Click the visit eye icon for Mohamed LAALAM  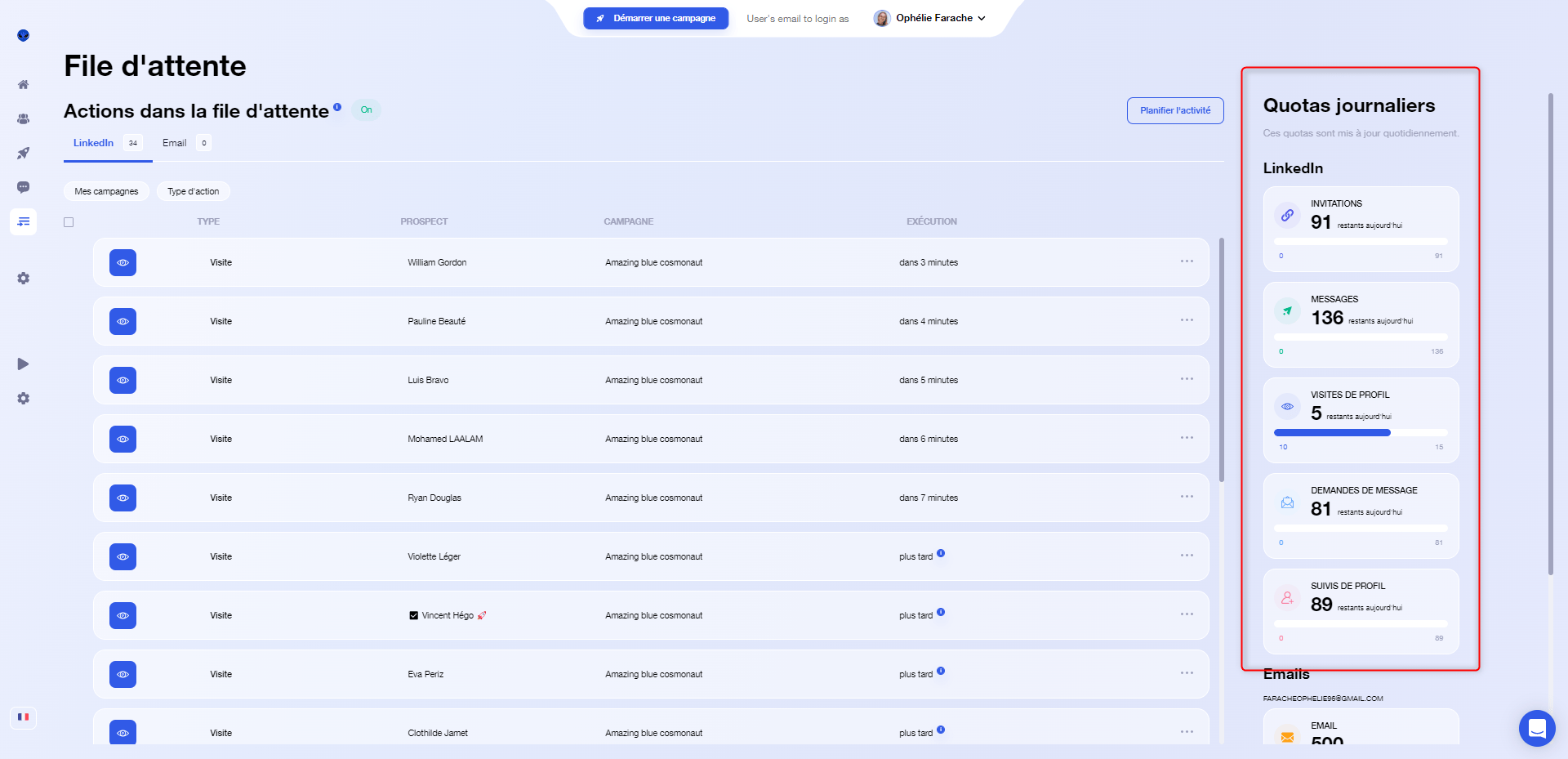pyautogui.click(x=122, y=439)
